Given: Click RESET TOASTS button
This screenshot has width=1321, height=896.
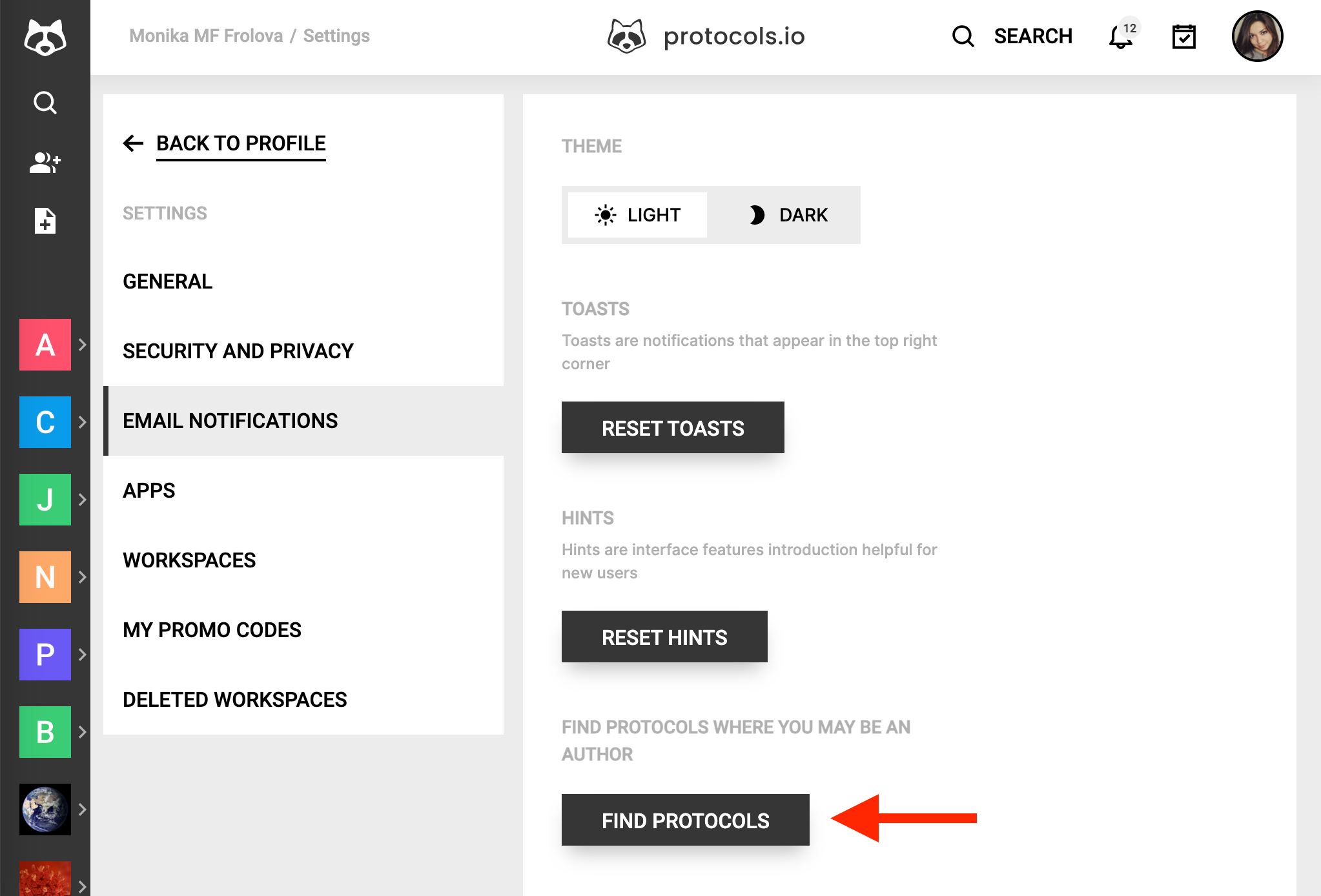Looking at the screenshot, I should coord(672,427).
